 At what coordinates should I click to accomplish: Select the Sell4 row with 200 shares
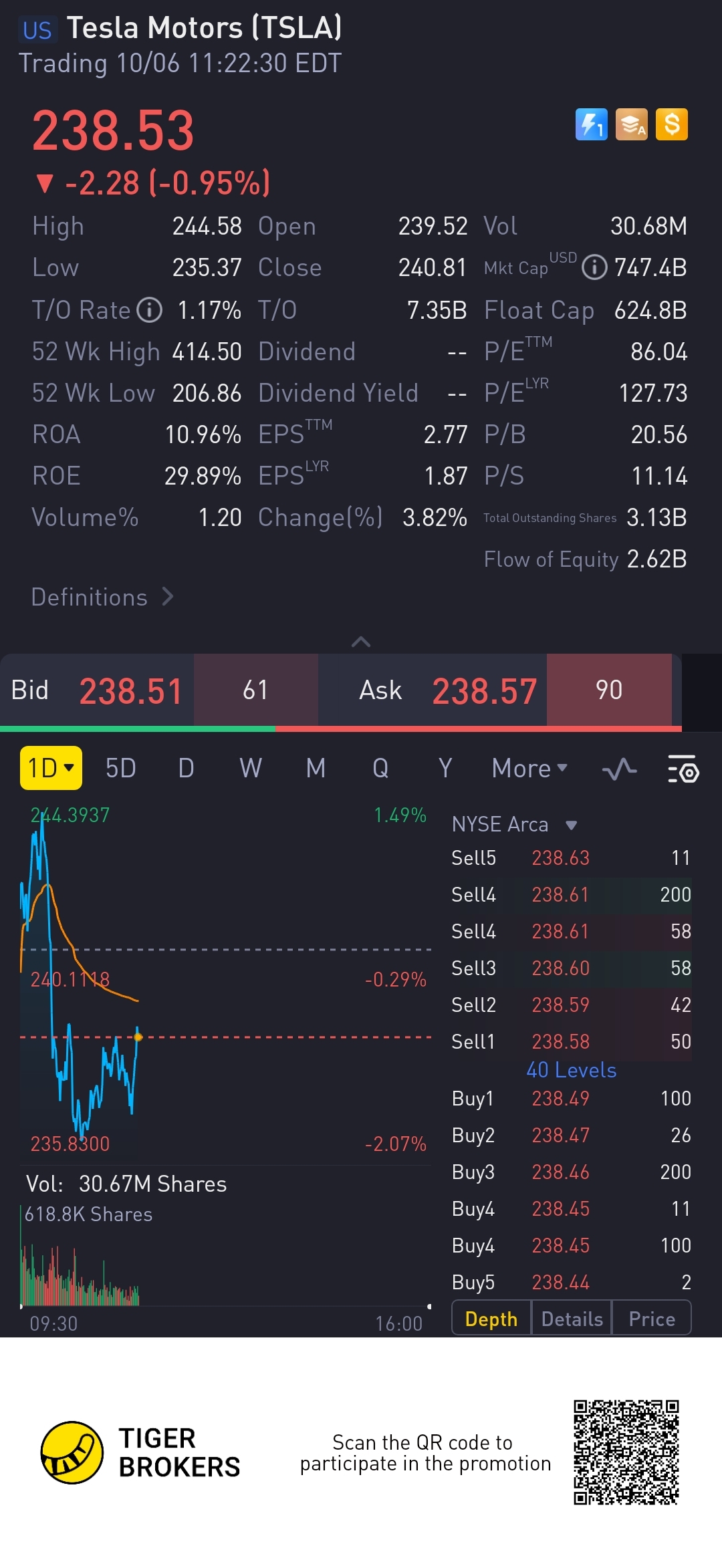[x=572, y=894]
